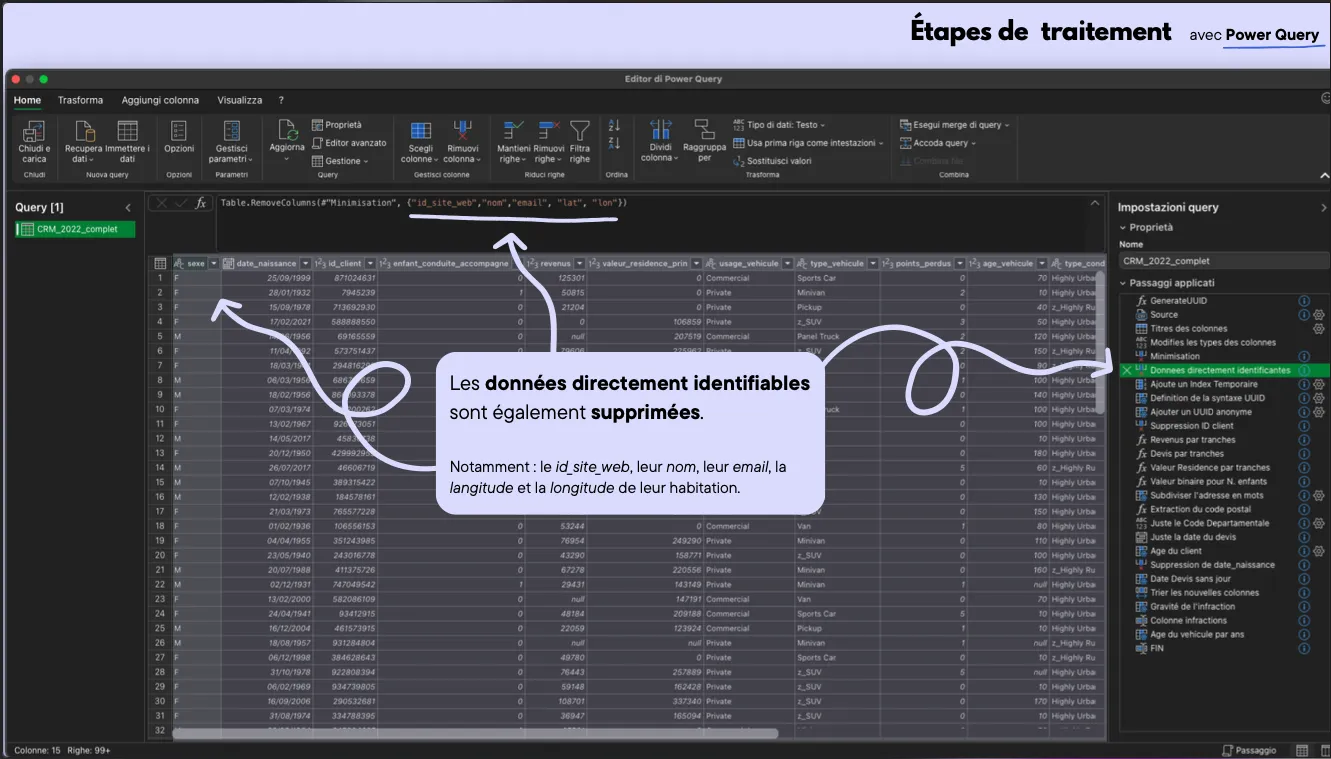The image size is (1331, 759).
Task: Click Sostituisci valori in Trasforma group
Action: 779,160
